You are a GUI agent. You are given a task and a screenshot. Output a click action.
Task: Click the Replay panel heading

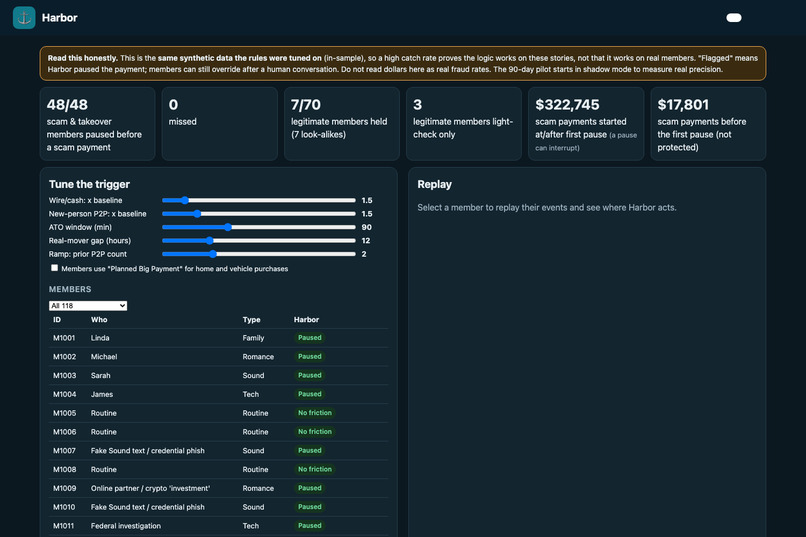tap(434, 184)
